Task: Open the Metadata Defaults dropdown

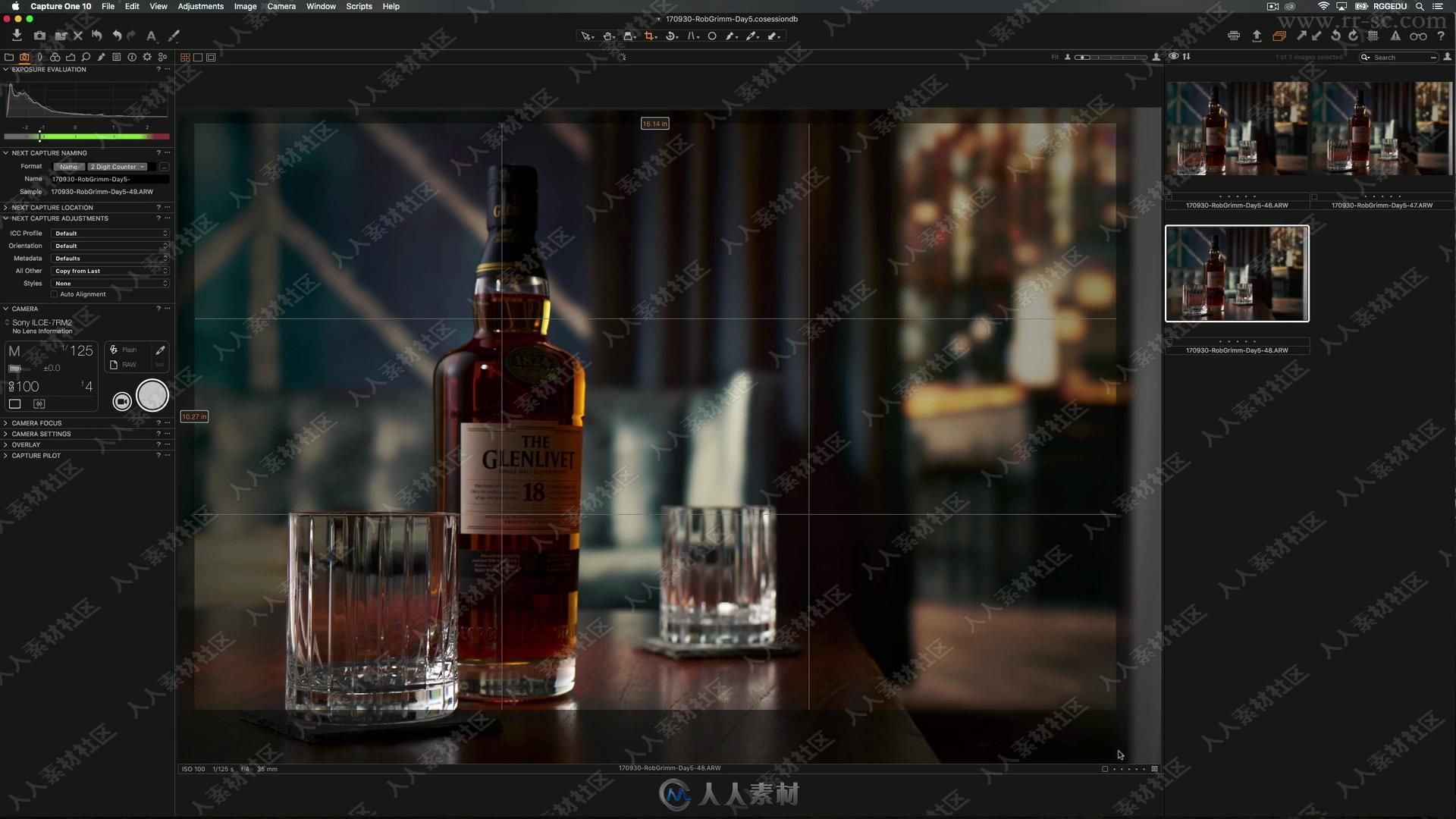Action: coord(110,259)
